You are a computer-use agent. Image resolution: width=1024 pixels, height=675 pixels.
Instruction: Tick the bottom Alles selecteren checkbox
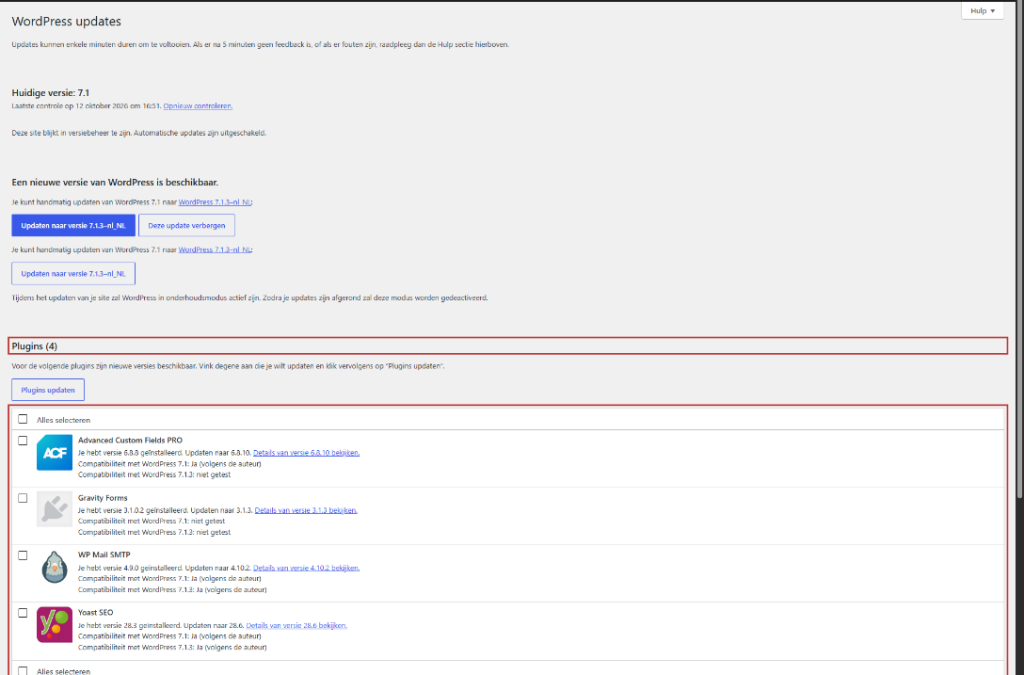[x=23, y=670]
